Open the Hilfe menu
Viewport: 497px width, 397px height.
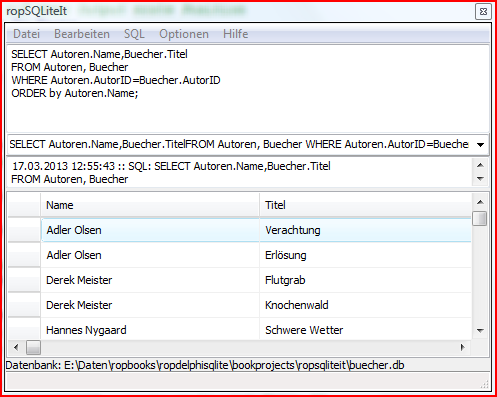235,34
